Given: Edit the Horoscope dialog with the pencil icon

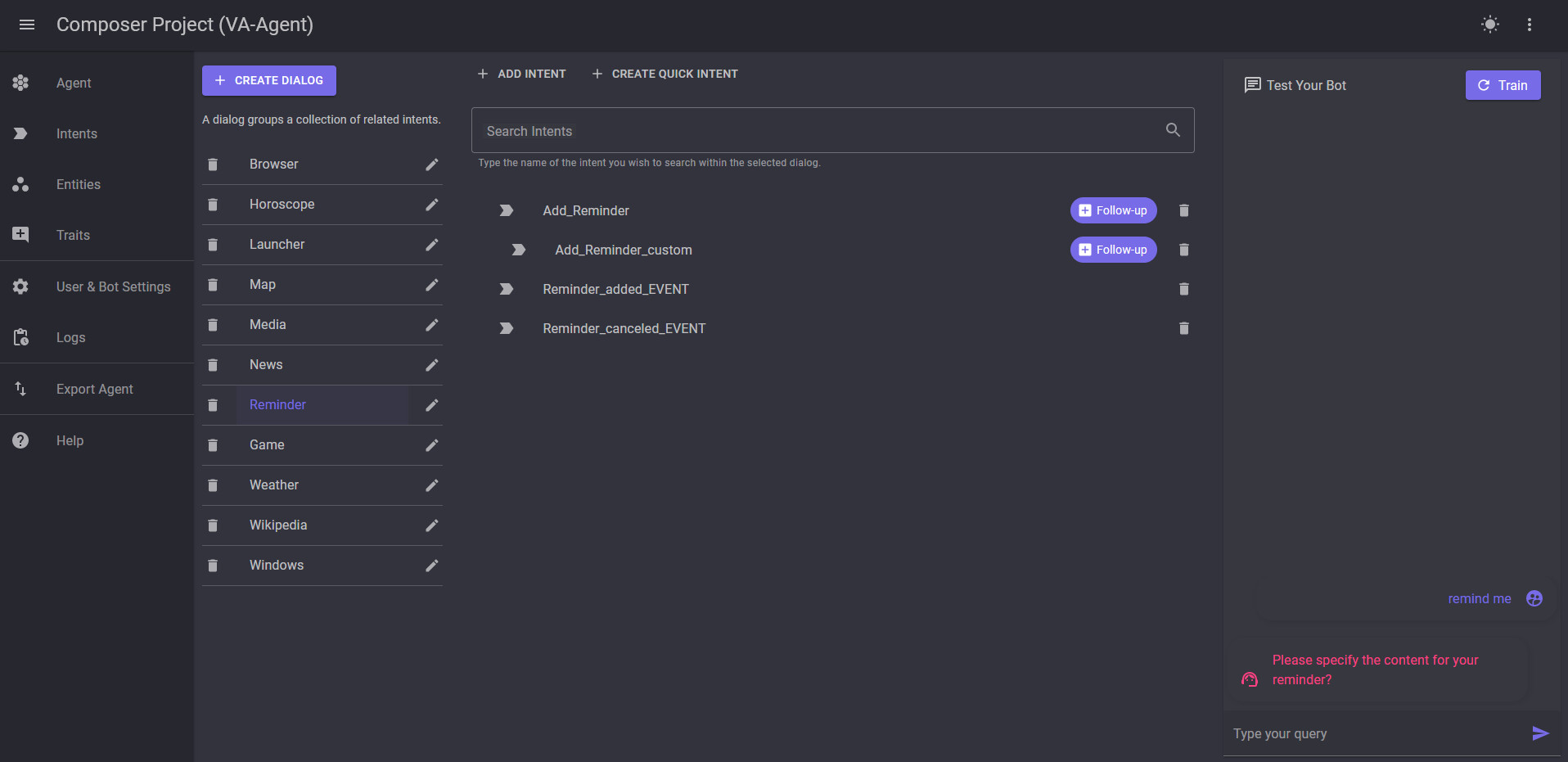Looking at the screenshot, I should (432, 204).
